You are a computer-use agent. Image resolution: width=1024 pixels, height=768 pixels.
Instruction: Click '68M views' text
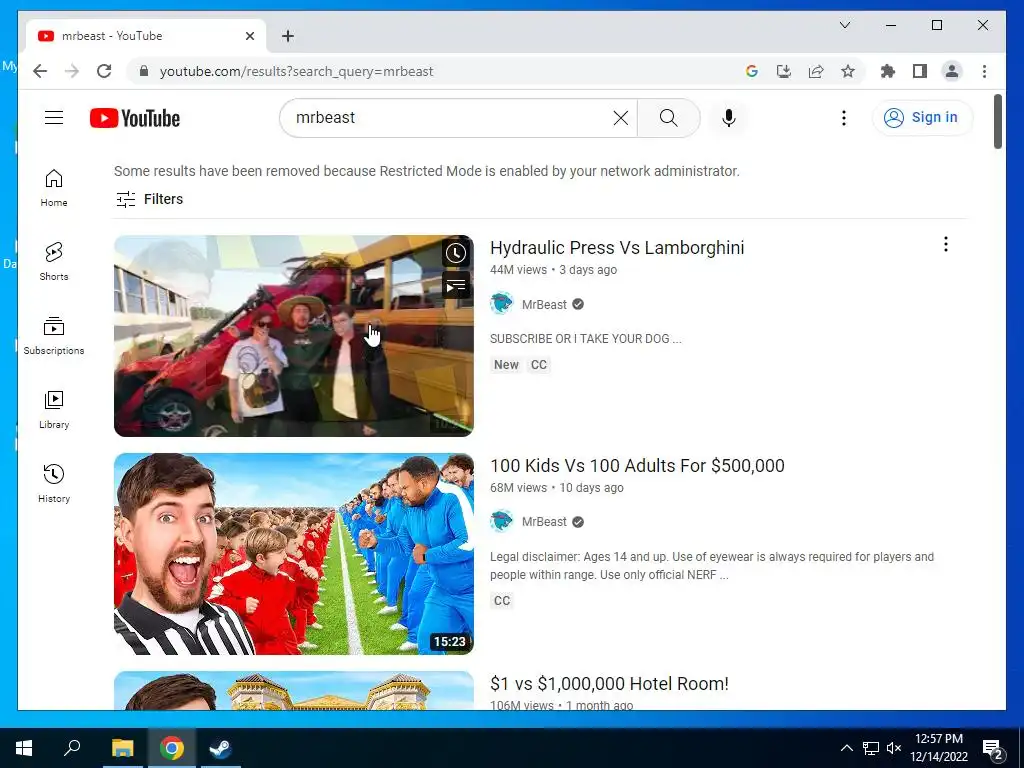click(x=519, y=488)
